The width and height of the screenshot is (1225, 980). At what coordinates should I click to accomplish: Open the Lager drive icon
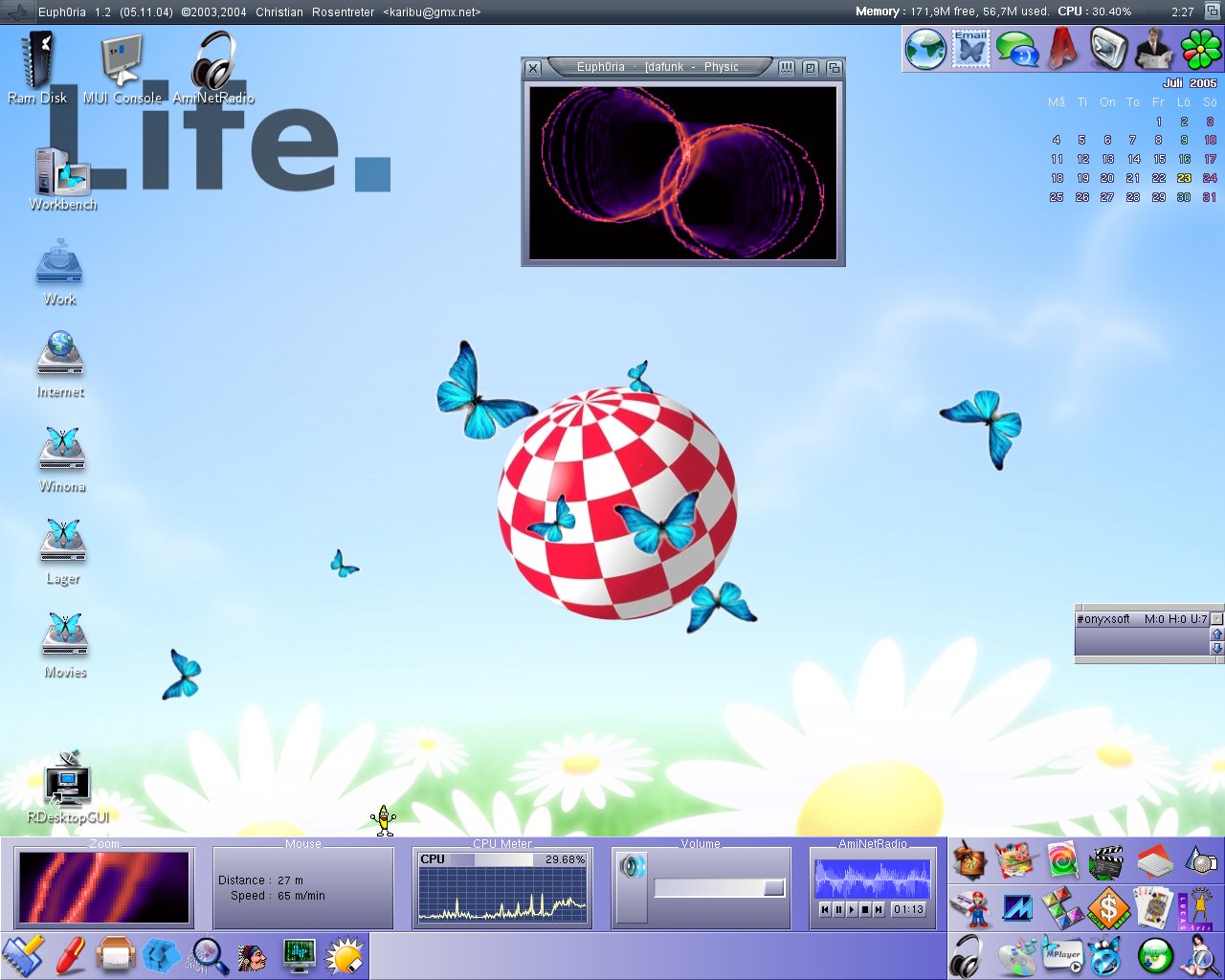pyautogui.click(x=63, y=552)
